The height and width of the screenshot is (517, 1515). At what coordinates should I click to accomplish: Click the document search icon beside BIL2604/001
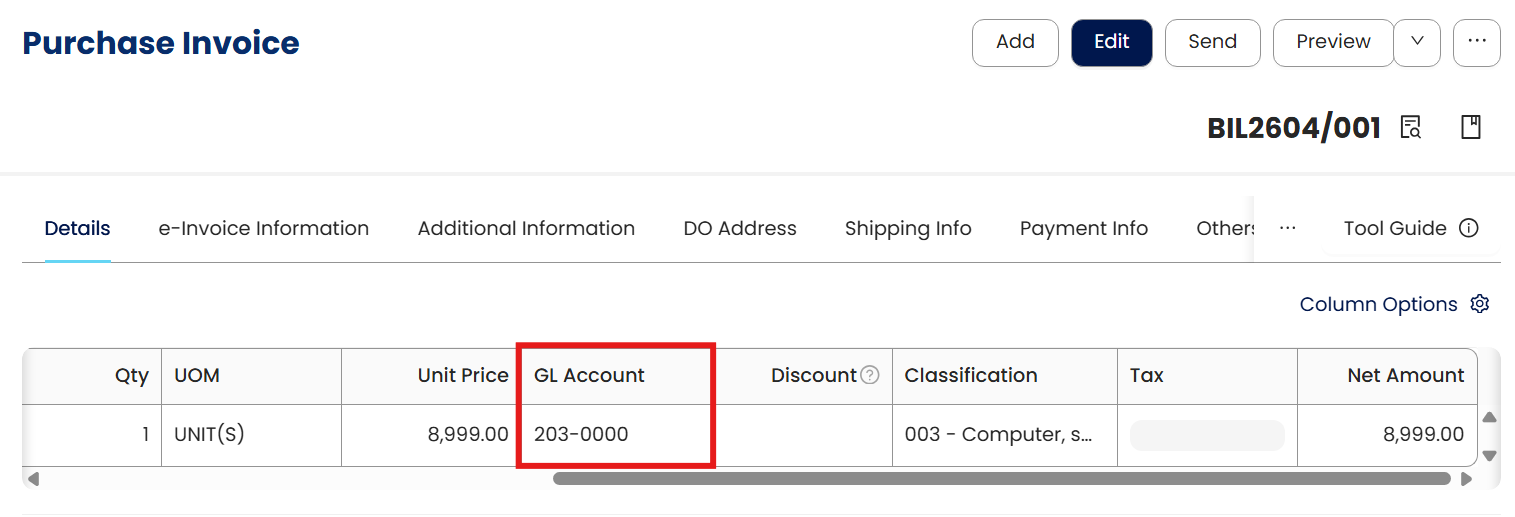1411,128
